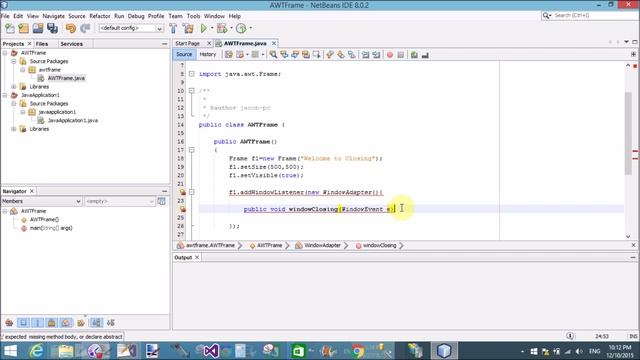Click the editor vertical scrollbar thumb

pos(628,133)
